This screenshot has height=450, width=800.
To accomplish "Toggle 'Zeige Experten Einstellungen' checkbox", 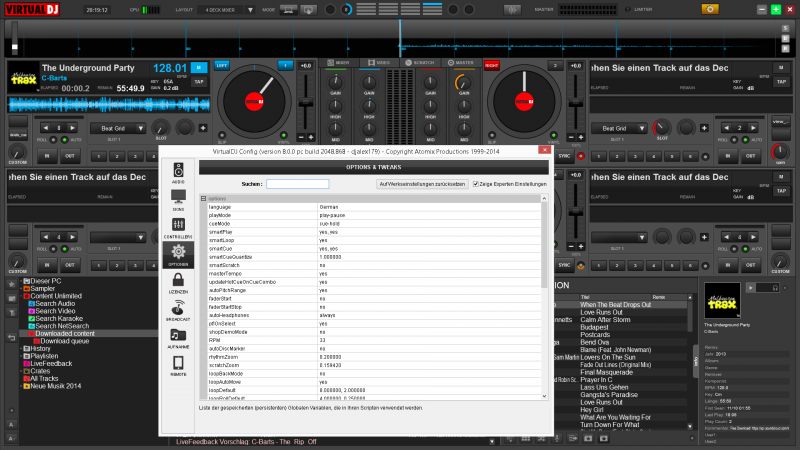I will (475, 184).
